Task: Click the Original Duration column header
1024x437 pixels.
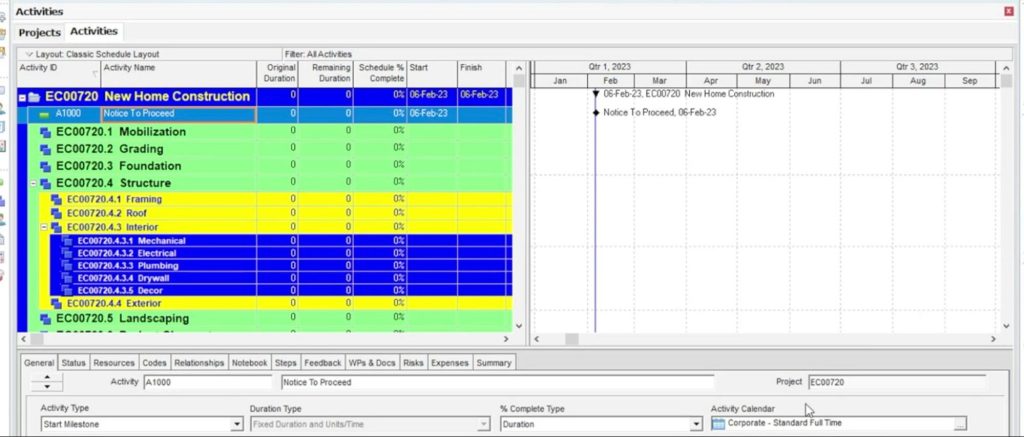Action: (278, 74)
